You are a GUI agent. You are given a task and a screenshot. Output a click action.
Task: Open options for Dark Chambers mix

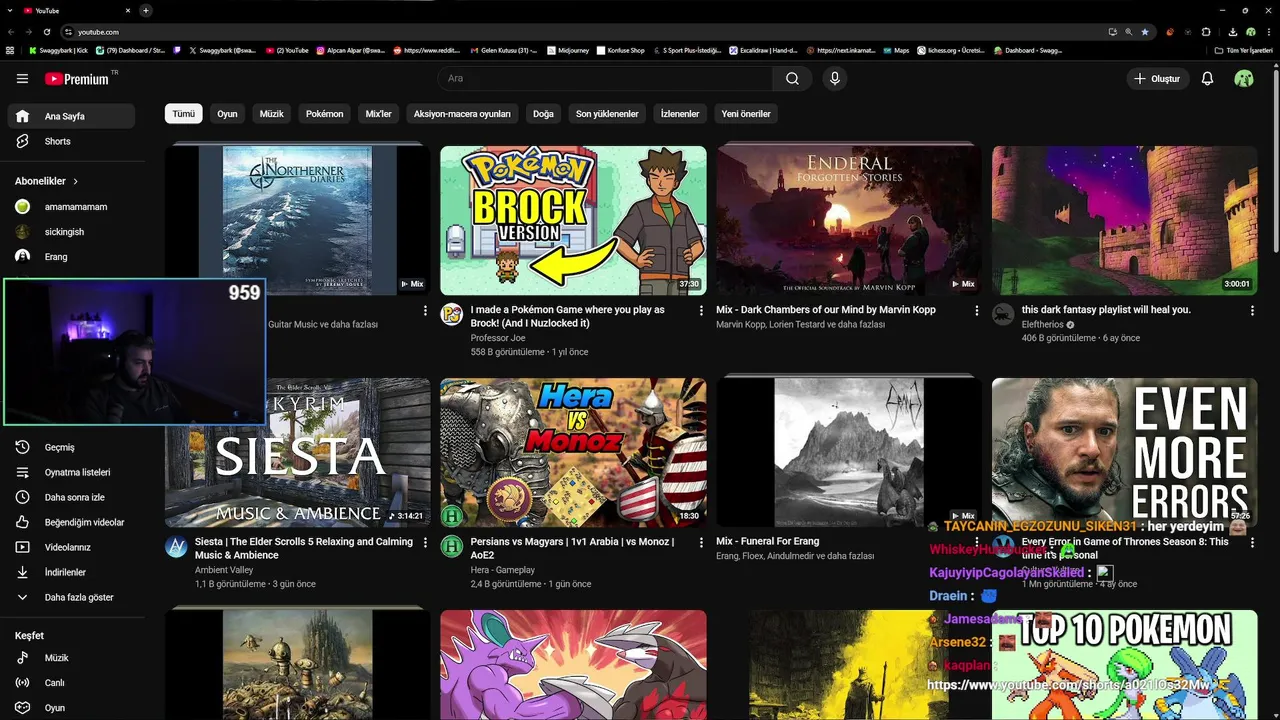coord(977,311)
